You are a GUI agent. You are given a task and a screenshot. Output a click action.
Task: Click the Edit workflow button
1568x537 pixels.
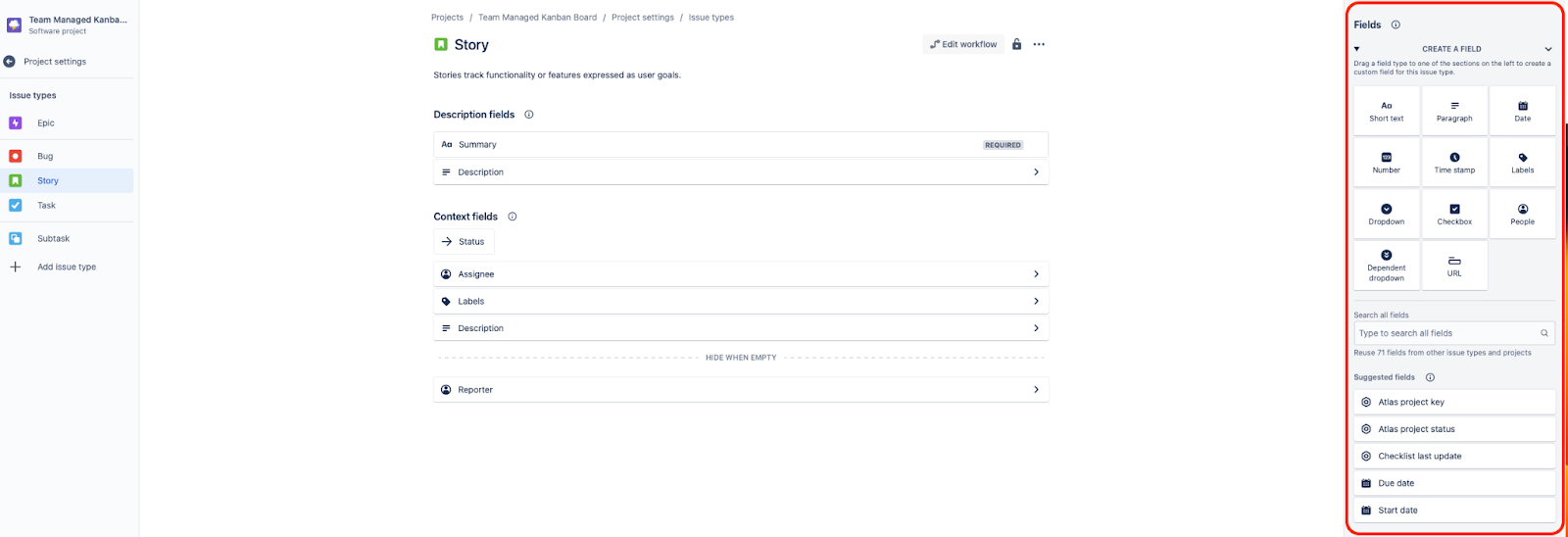tap(963, 44)
